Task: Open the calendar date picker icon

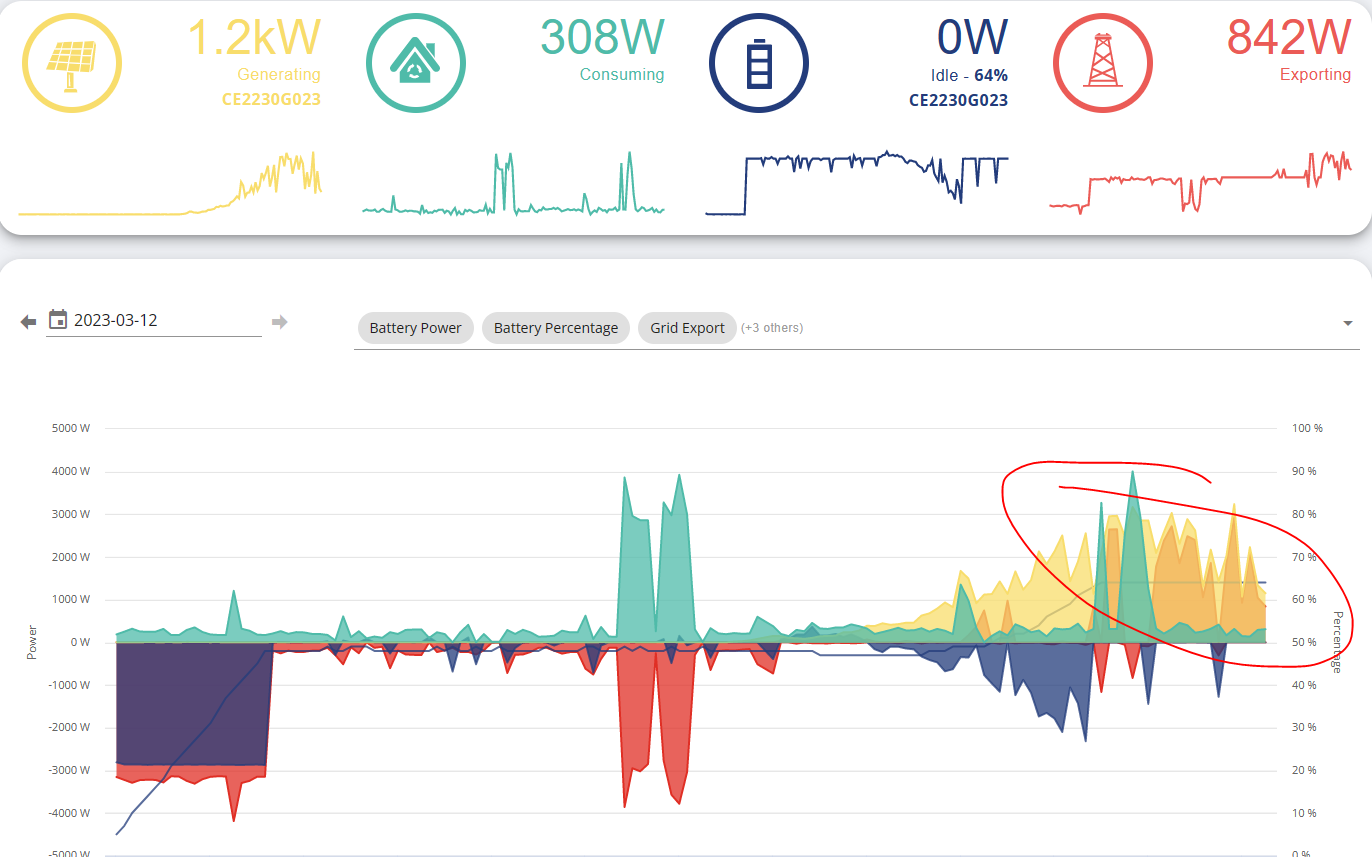Action: pyautogui.click(x=58, y=320)
